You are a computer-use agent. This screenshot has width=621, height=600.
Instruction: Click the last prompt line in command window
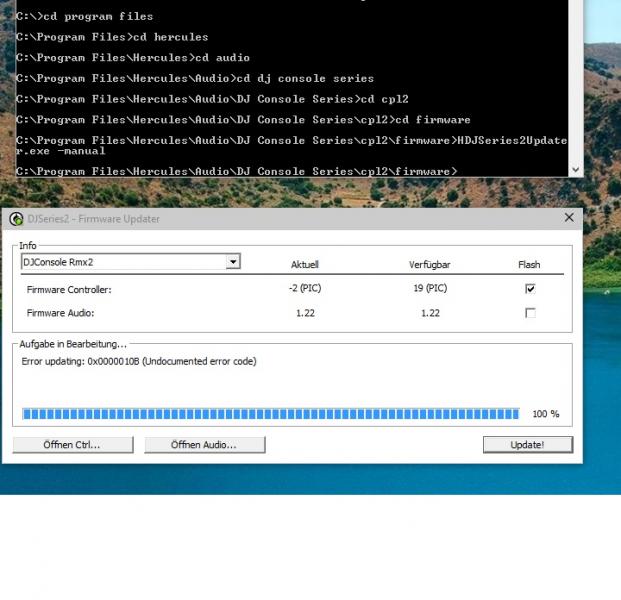(236, 171)
